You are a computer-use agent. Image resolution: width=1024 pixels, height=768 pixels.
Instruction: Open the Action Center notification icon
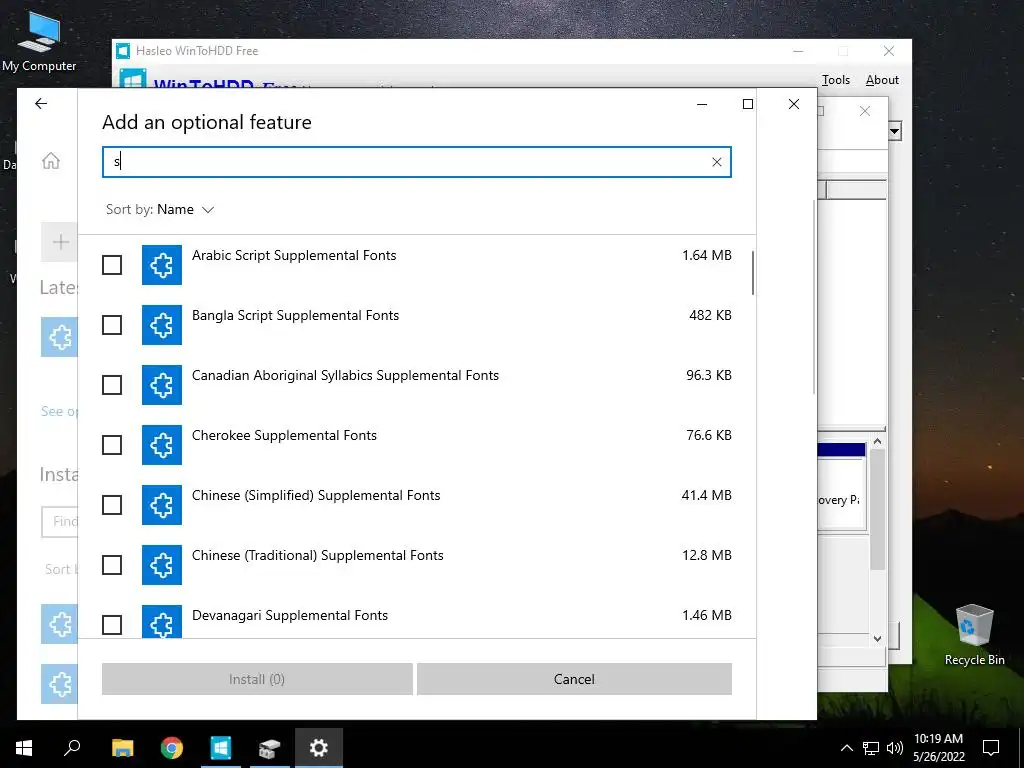click(x=991, y=748)
